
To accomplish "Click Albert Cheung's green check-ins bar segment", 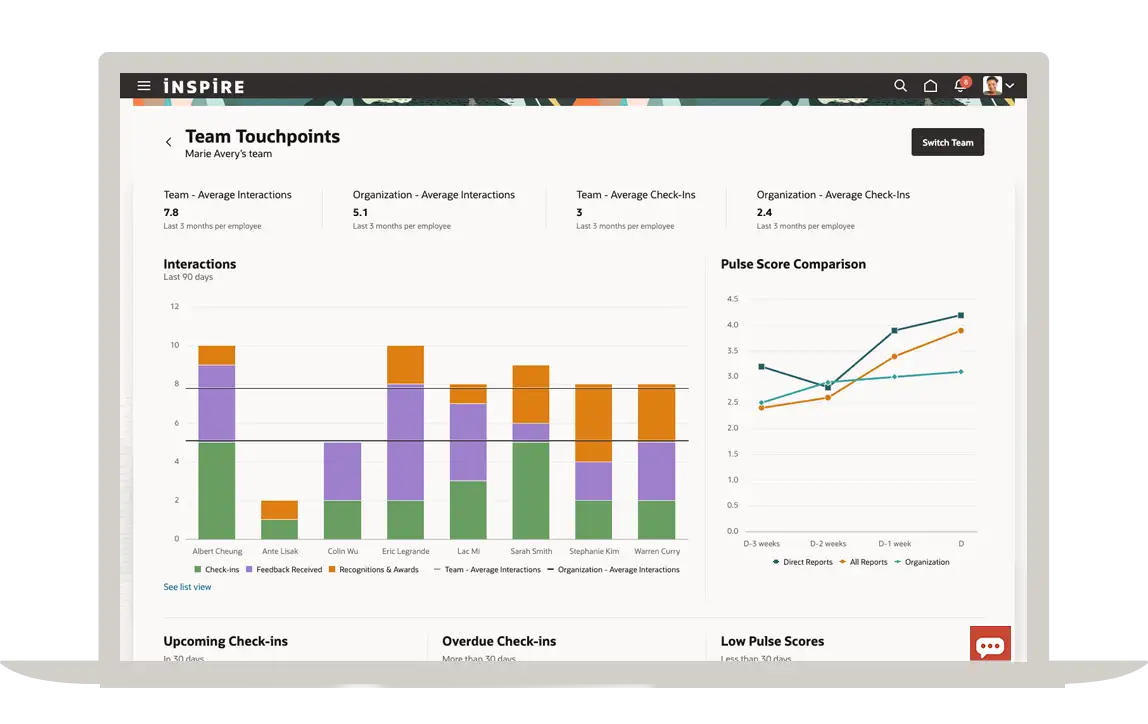I will 217,490.
